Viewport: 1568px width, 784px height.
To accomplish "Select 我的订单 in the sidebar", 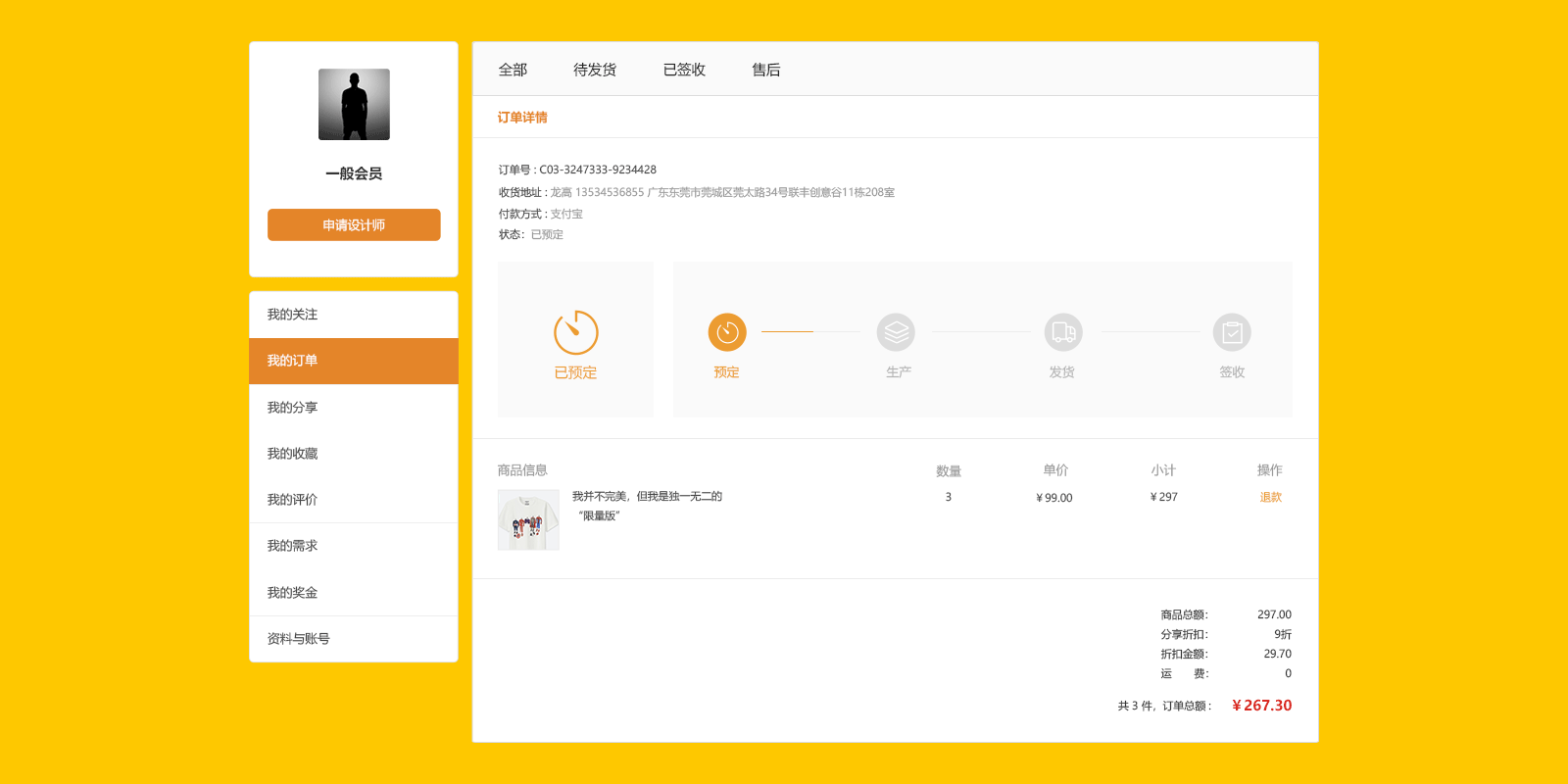I will pyautogui.click(x=293, y=361).
